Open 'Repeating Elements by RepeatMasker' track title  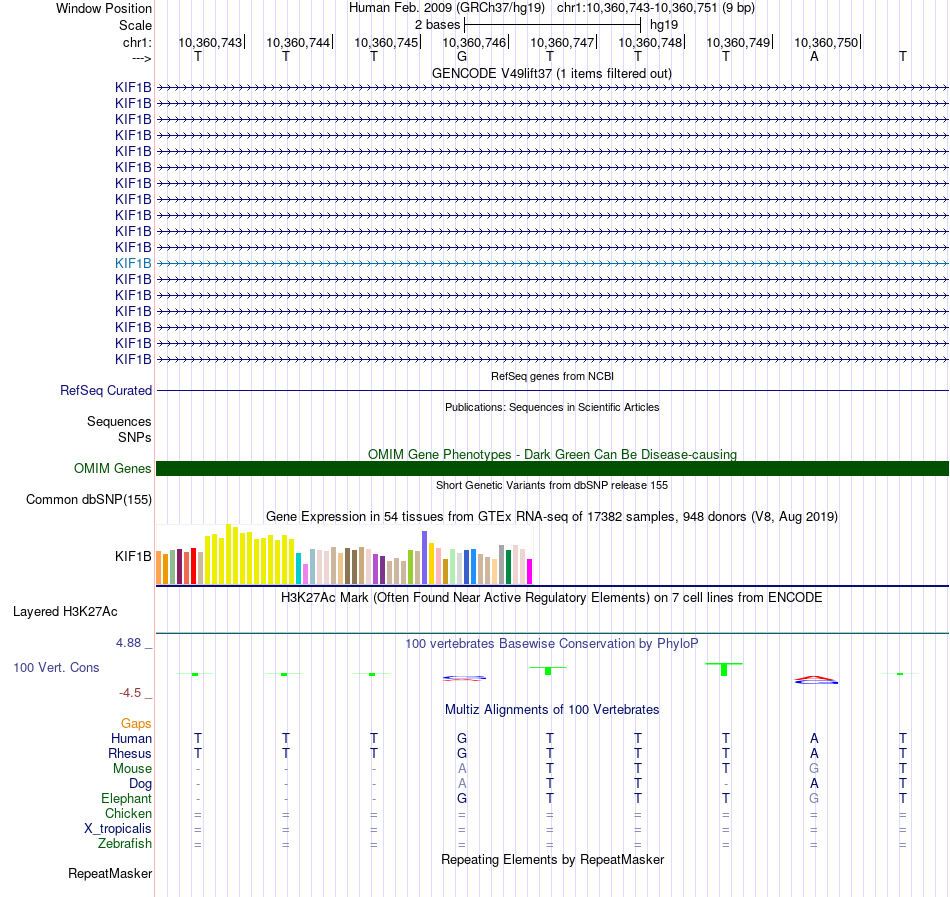tap(552, 859)
